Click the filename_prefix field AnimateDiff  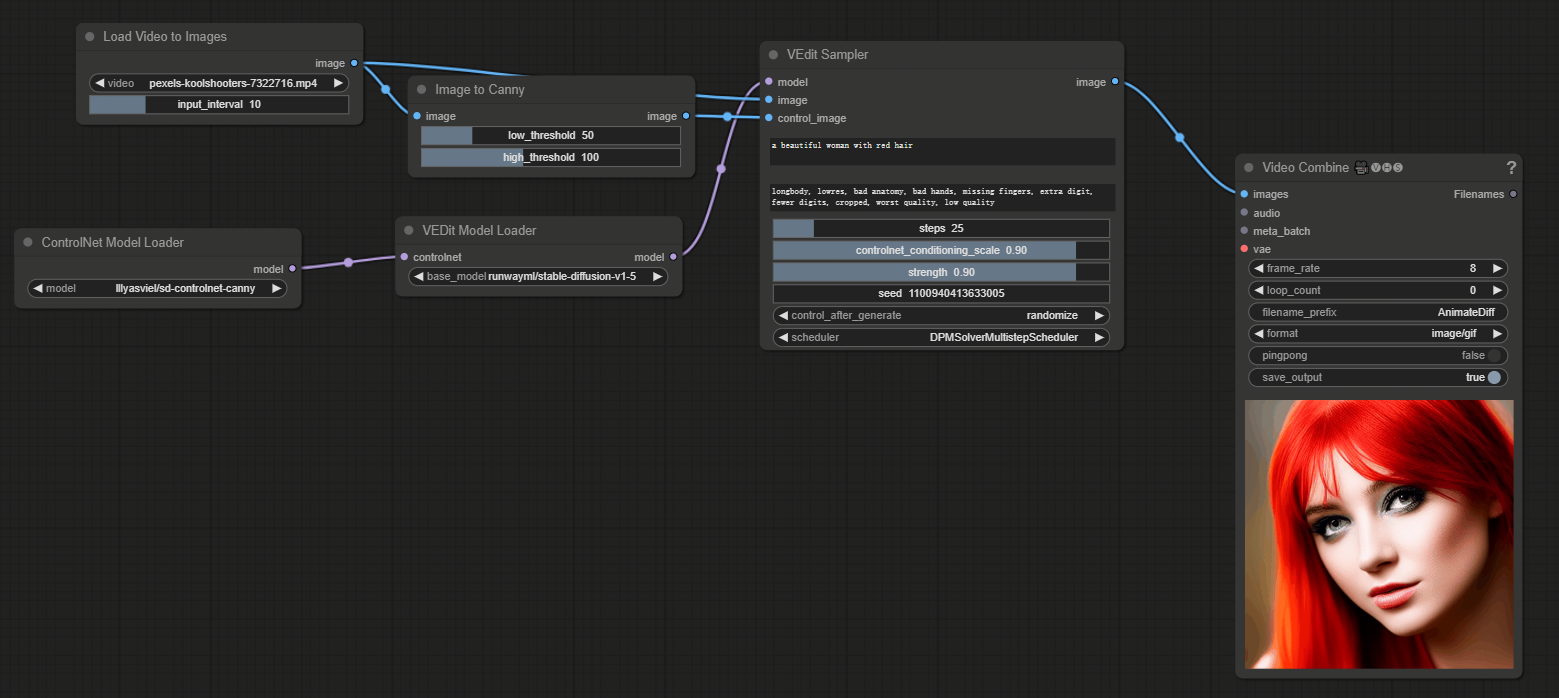1378,312
